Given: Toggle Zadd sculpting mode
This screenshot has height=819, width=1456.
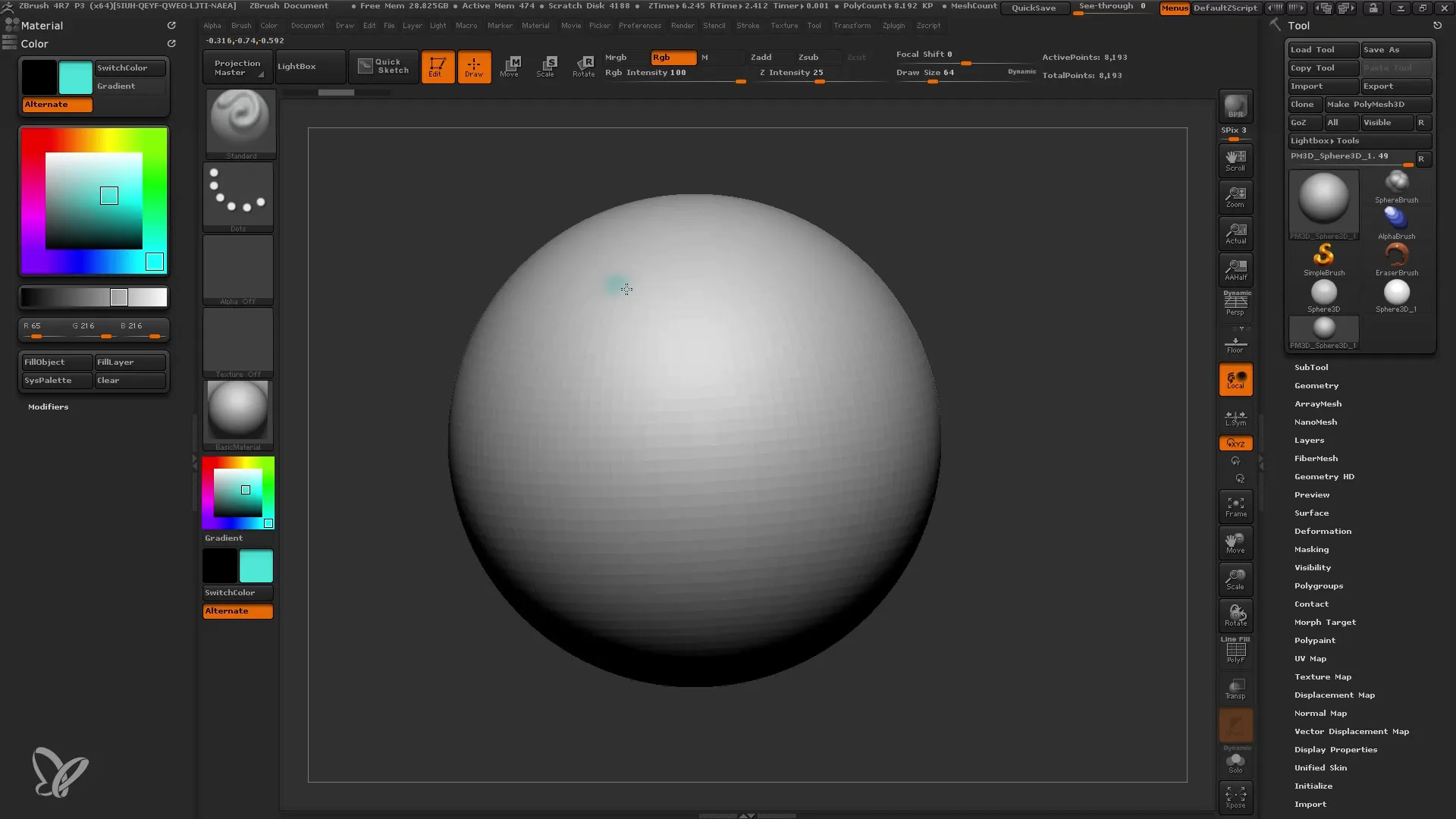Looking at the screenshot, I should point(762,57).
